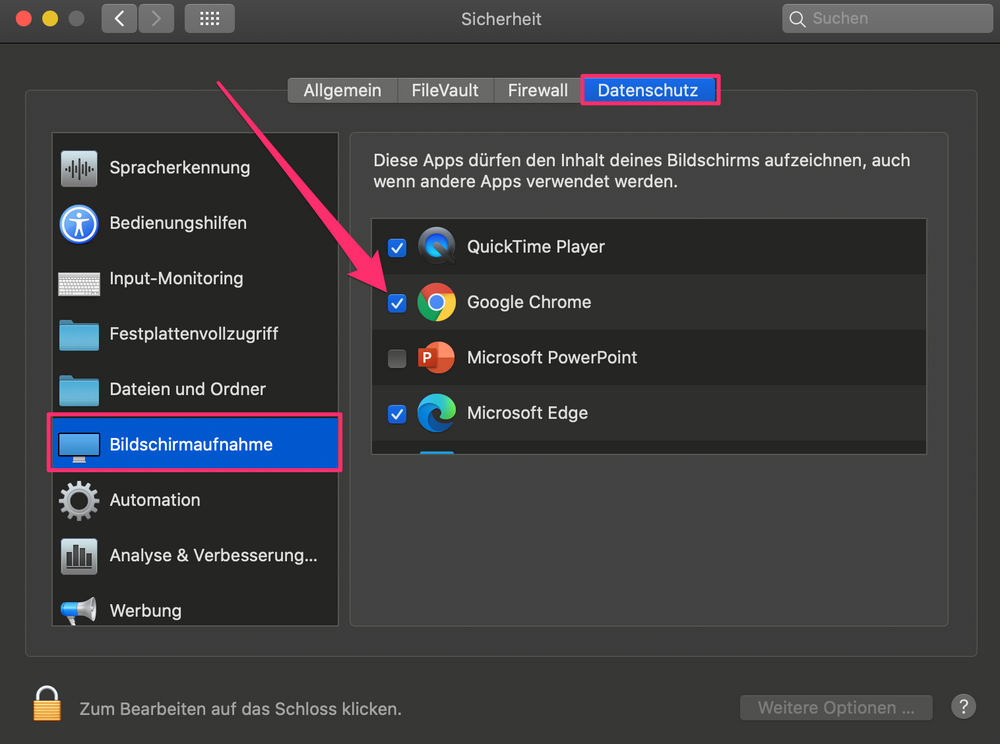This screenshot has height=744, width=1000.
Task: Open the FileVault tab
Action: (x=445, y=91)
